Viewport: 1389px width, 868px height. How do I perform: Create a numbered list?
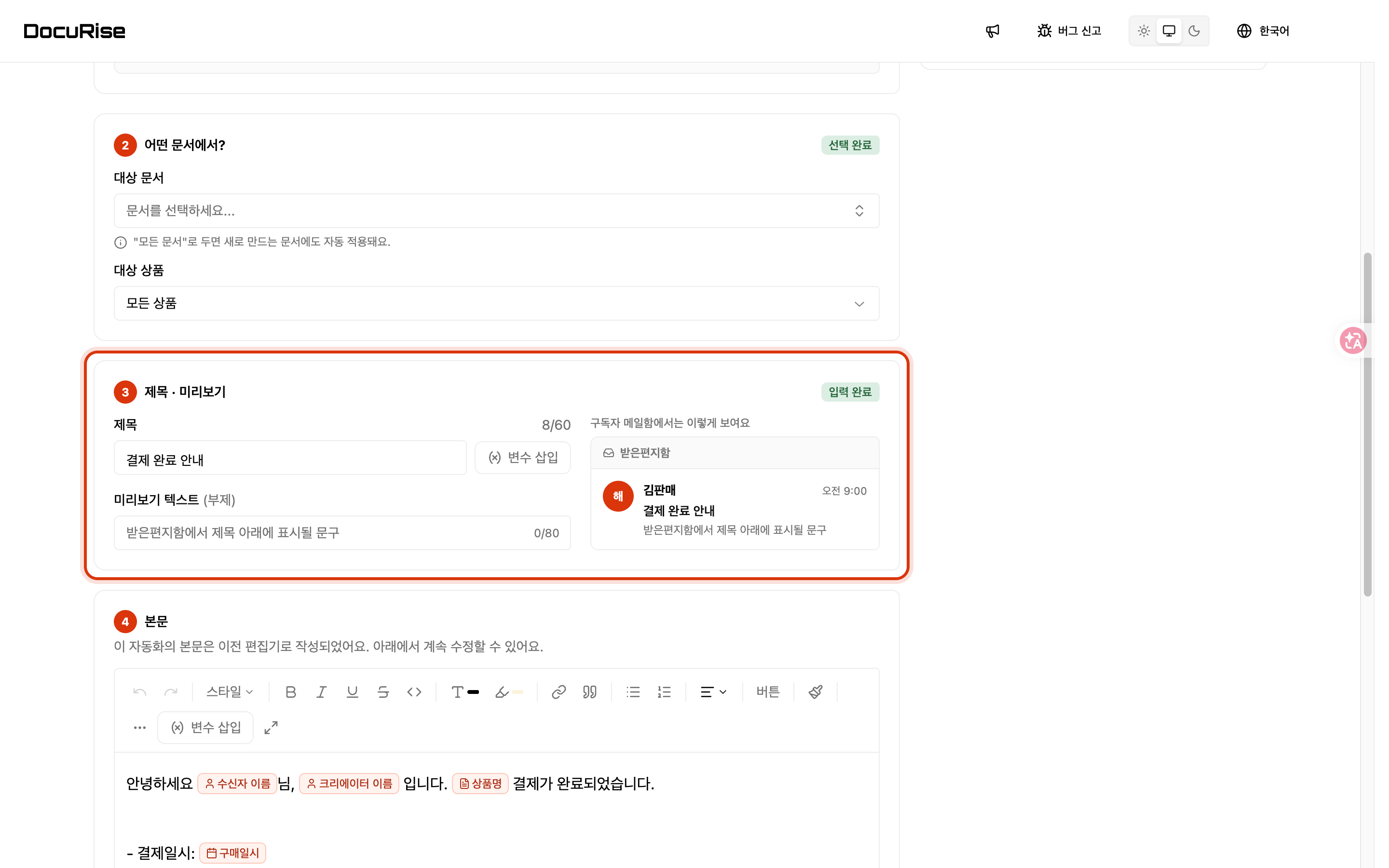[664, 692]
